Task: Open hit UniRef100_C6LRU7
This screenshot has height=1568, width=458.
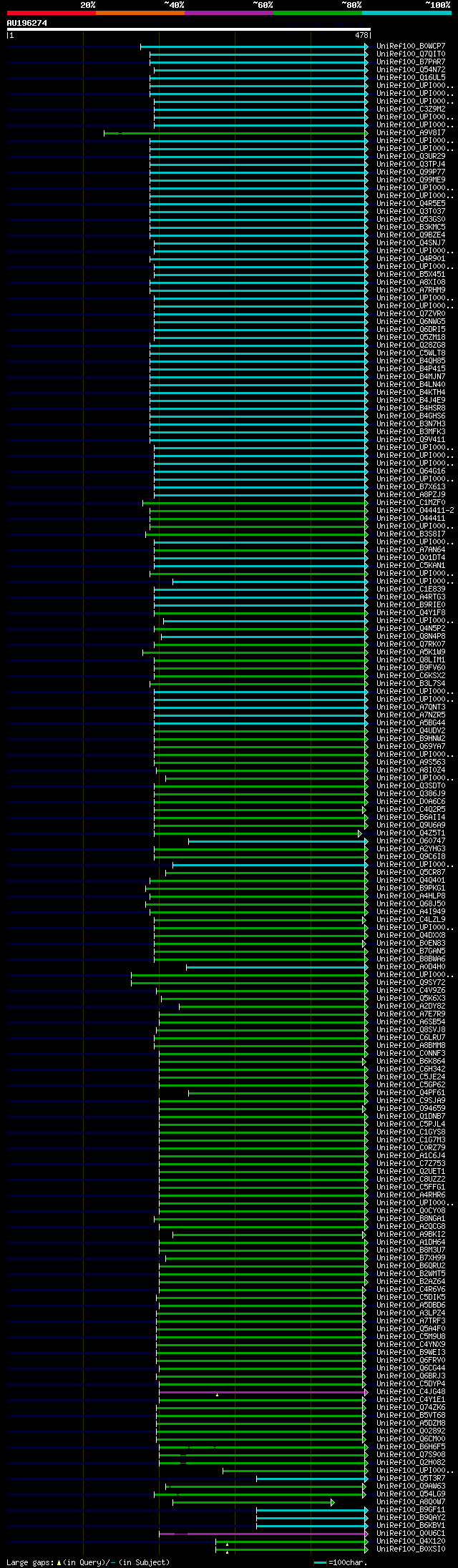Action: click(x=411, y=1038)
